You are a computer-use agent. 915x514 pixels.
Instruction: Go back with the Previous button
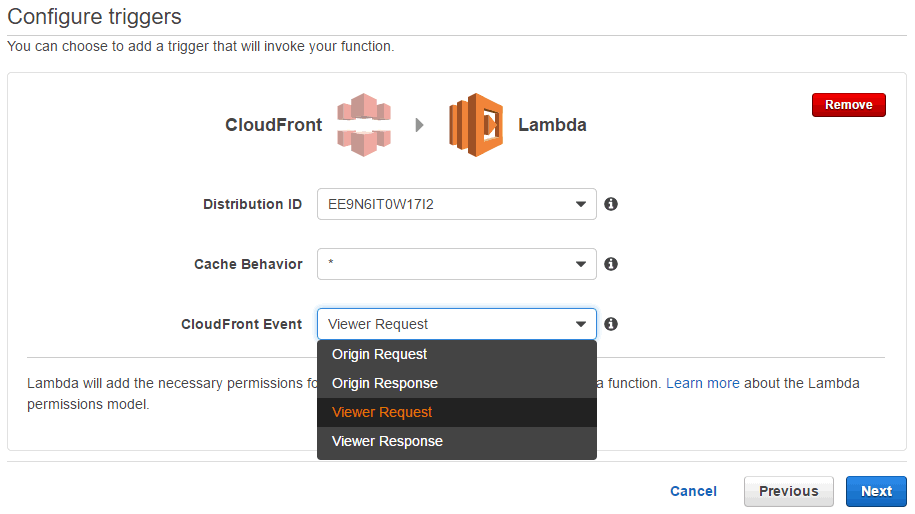point(788,491)
